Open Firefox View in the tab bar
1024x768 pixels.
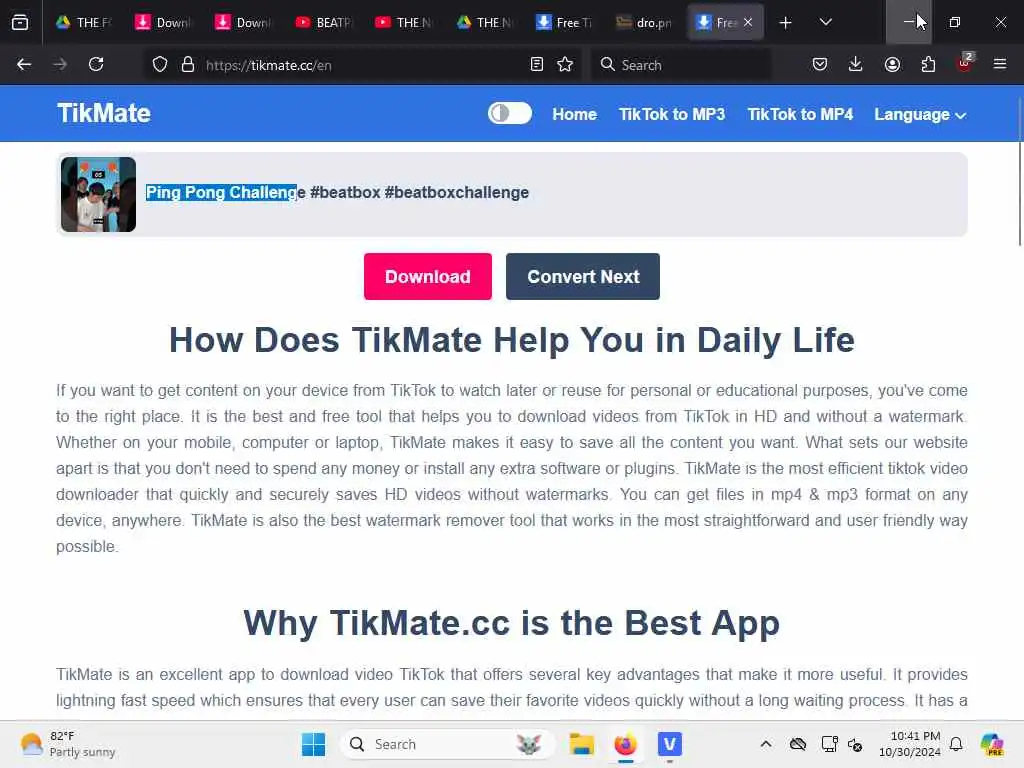[20, 23]
